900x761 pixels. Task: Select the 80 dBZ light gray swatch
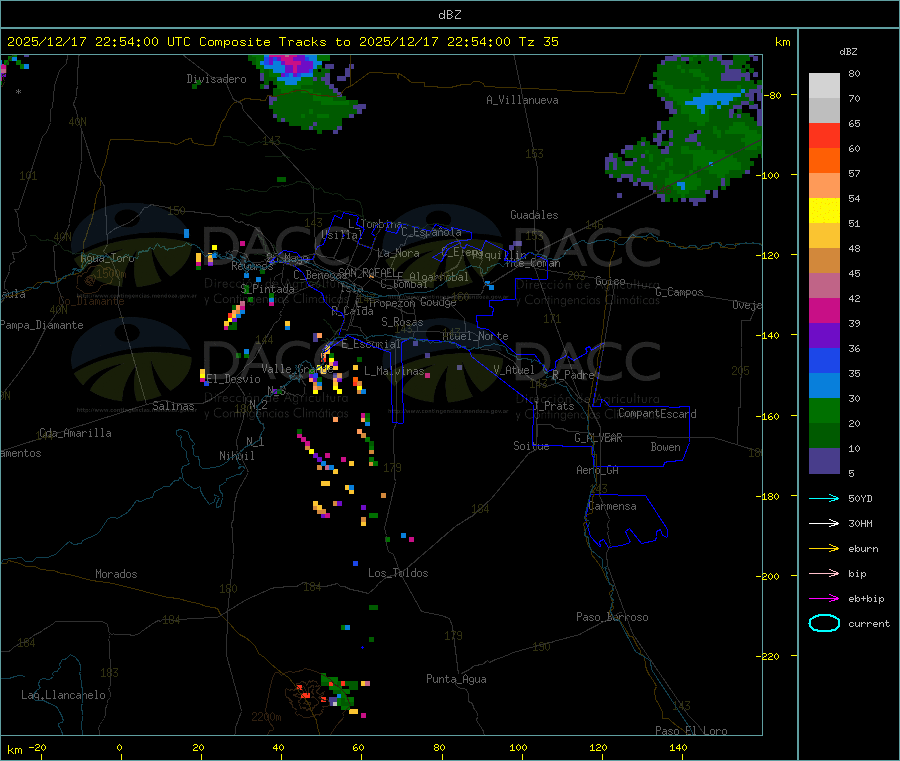pyautogui.click(x=824, y=86)
